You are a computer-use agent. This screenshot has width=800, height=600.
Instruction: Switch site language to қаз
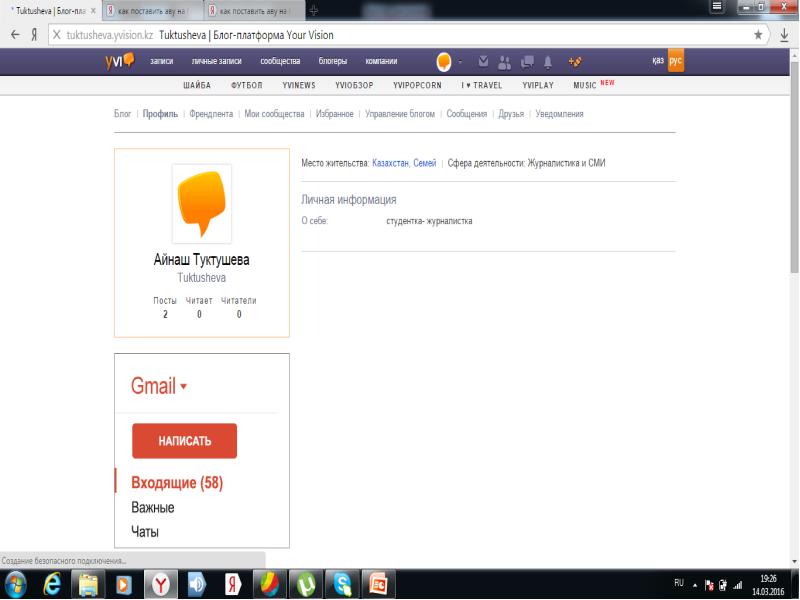tap(657, 61)
